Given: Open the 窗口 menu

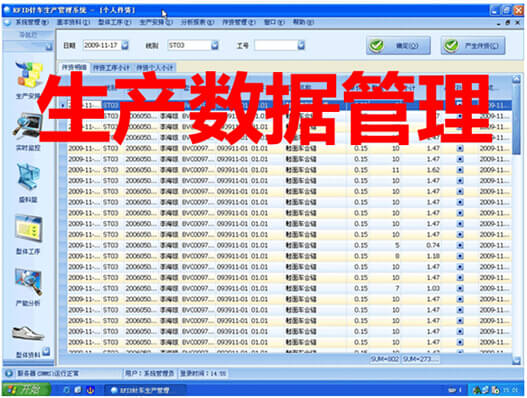Looking at the screenshot, I should (274, 23).
